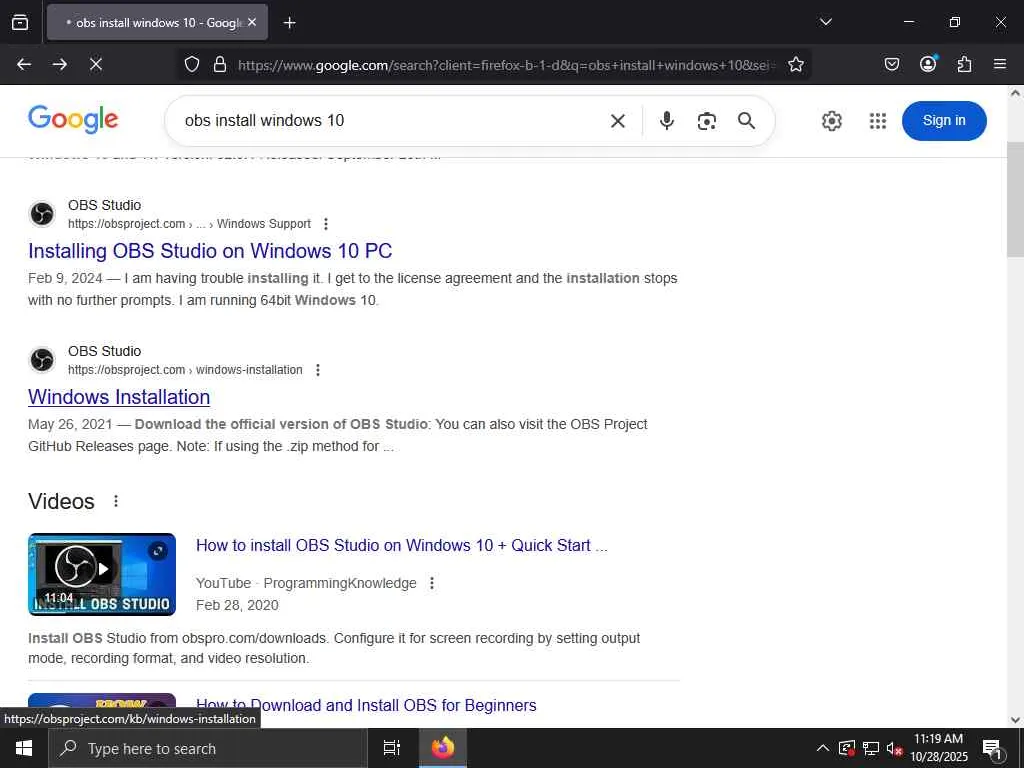This screenshot has height=768, width=1024.
Task: Open 'How to Download and Install OBS for Beginners'
Action: coord(366,705)
